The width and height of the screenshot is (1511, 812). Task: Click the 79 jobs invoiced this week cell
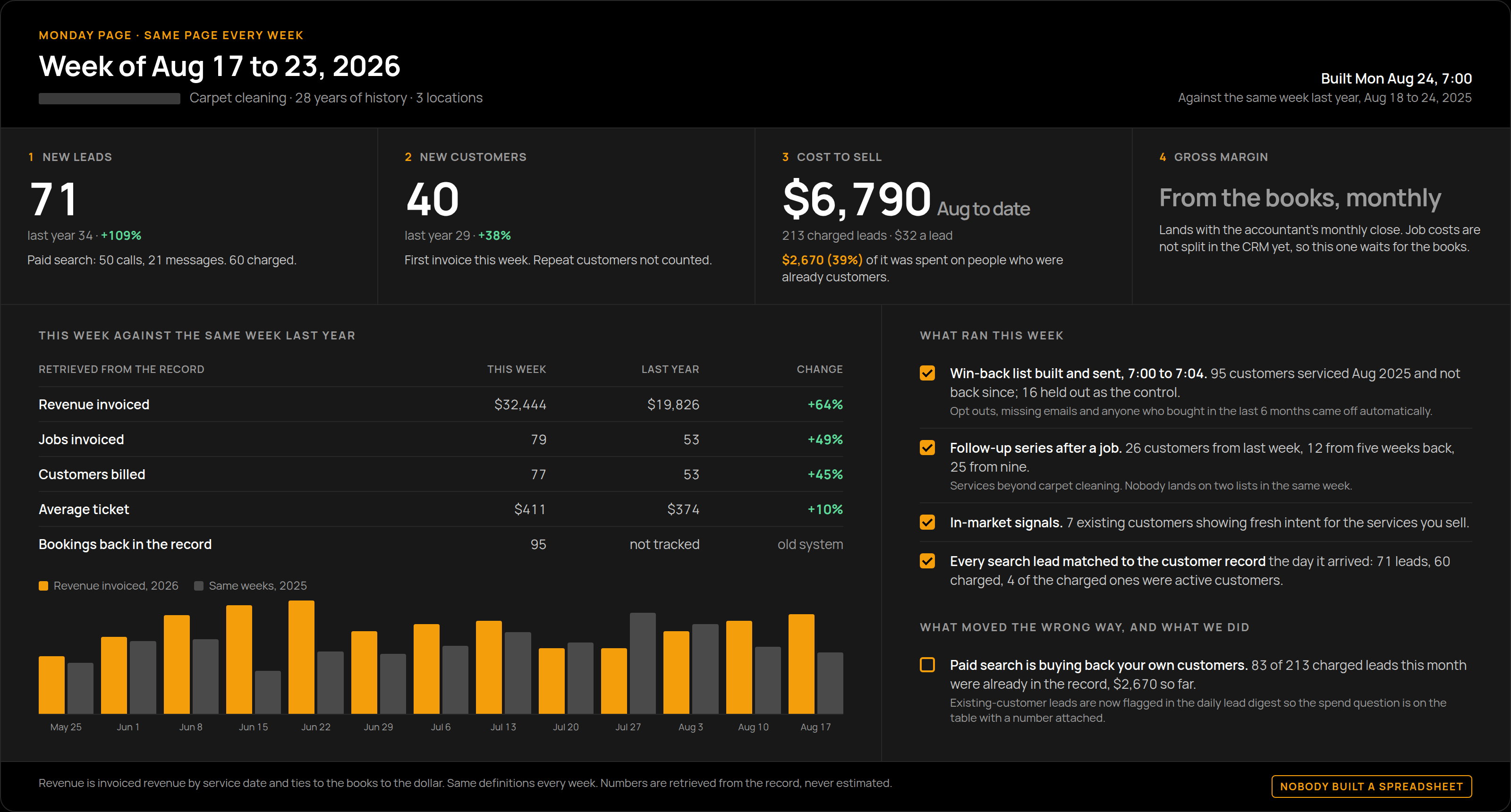point(538,440)
